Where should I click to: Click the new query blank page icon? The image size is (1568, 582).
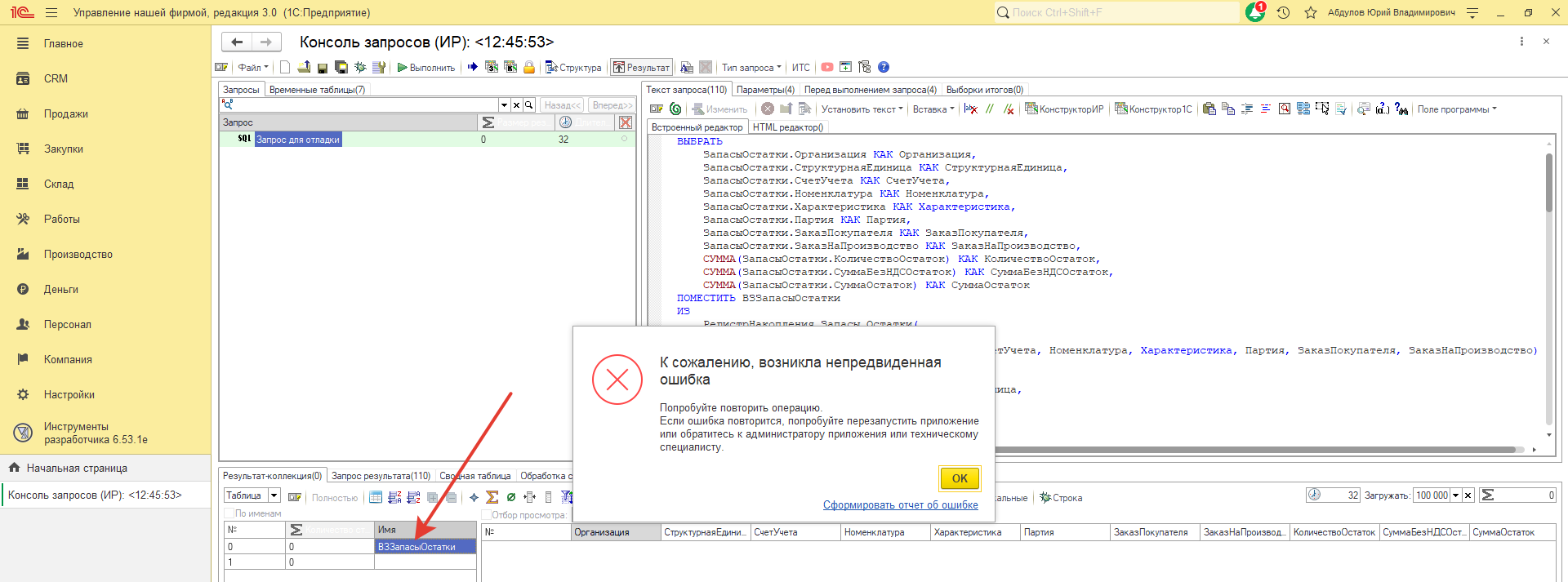click(285, 67)
